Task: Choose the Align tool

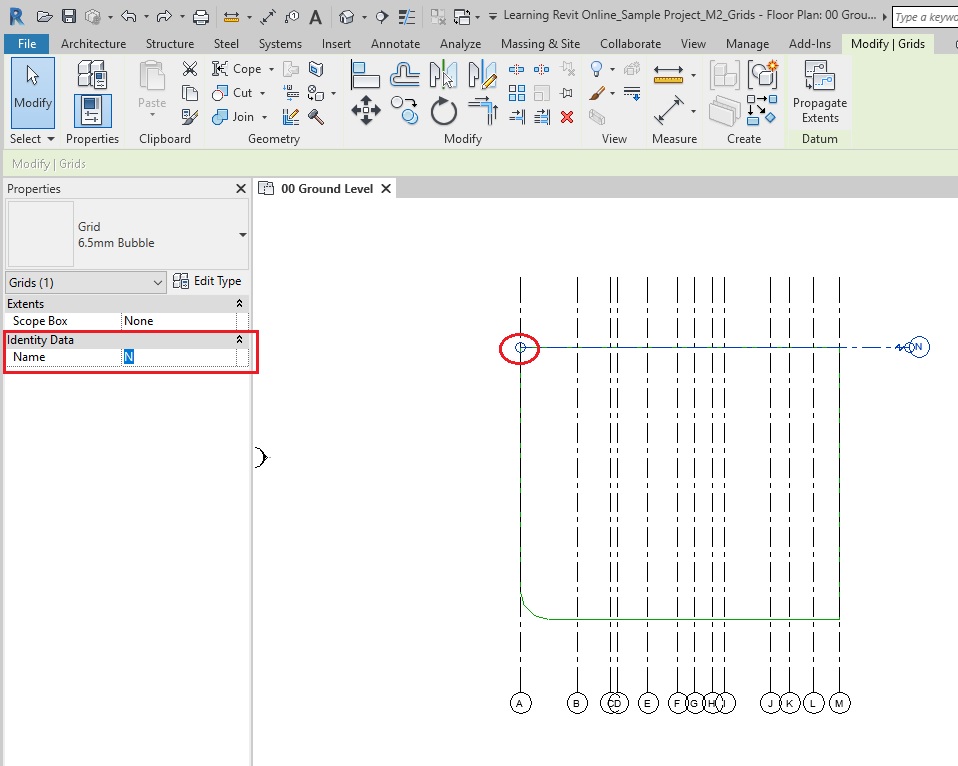Action: pos(365,74)
